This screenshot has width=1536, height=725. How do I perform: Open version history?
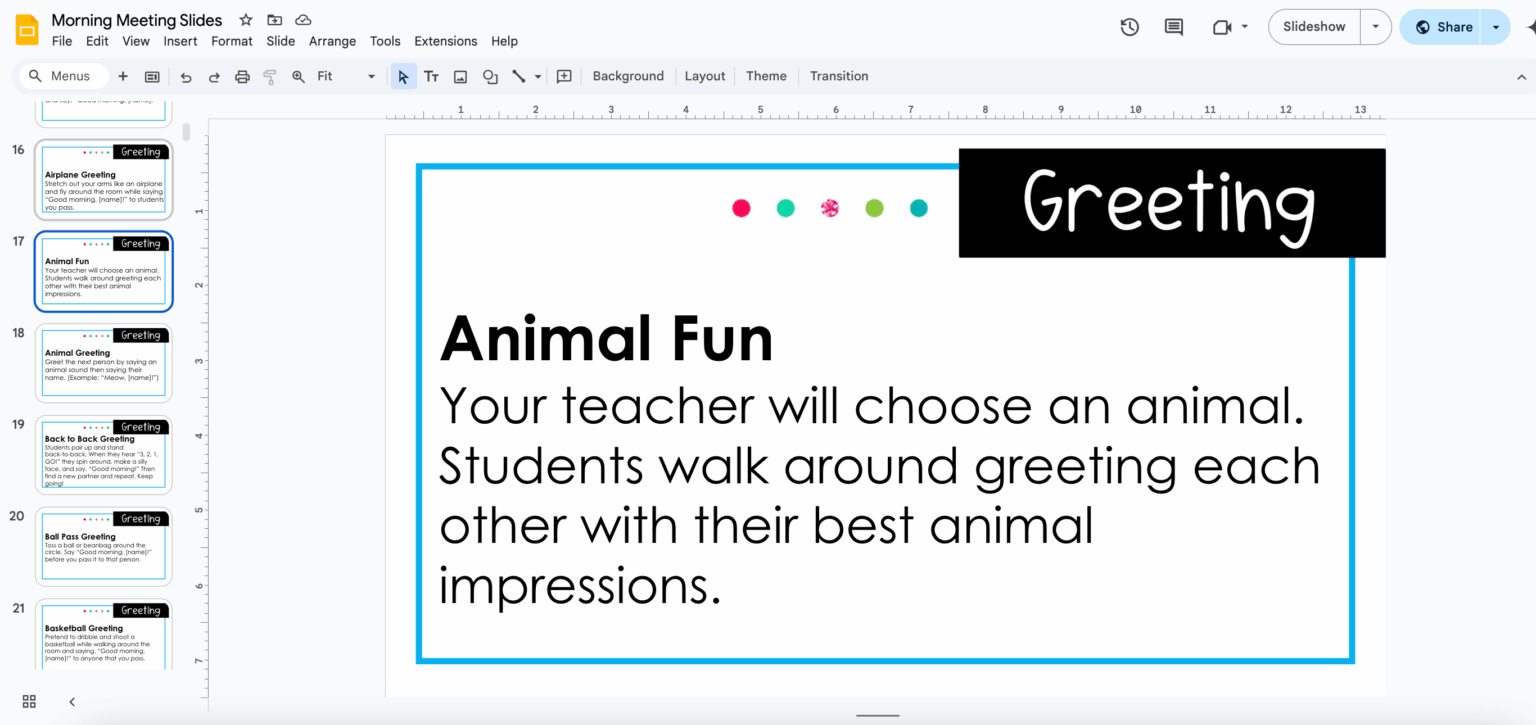(x=1129, y=27)
